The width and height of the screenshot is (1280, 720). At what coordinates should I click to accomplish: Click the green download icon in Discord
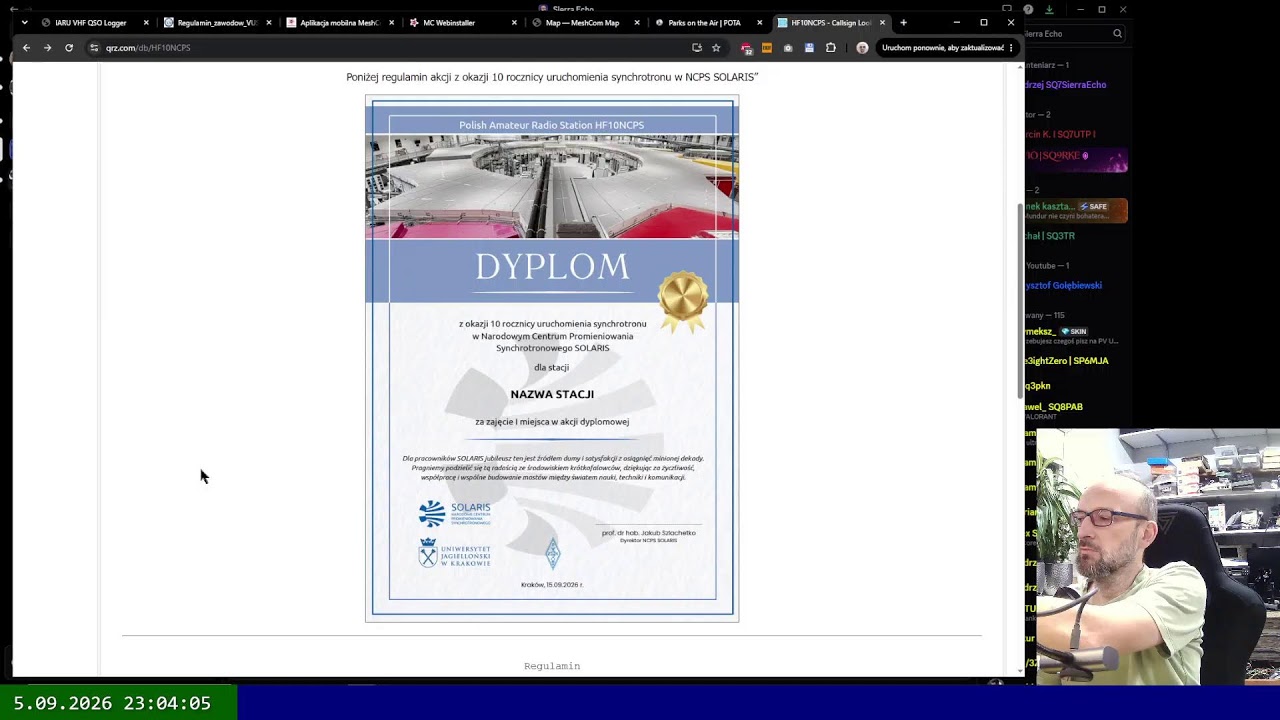(x=1049, y=10)
